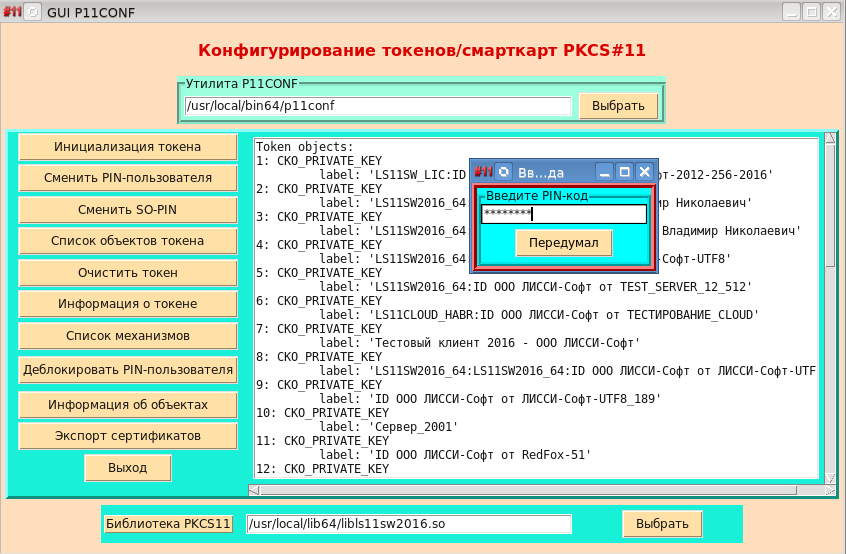Viewport: 846px width, 554px height.
Task: Click the horizontal scrollbar left arrow
Action: (254, 490)
